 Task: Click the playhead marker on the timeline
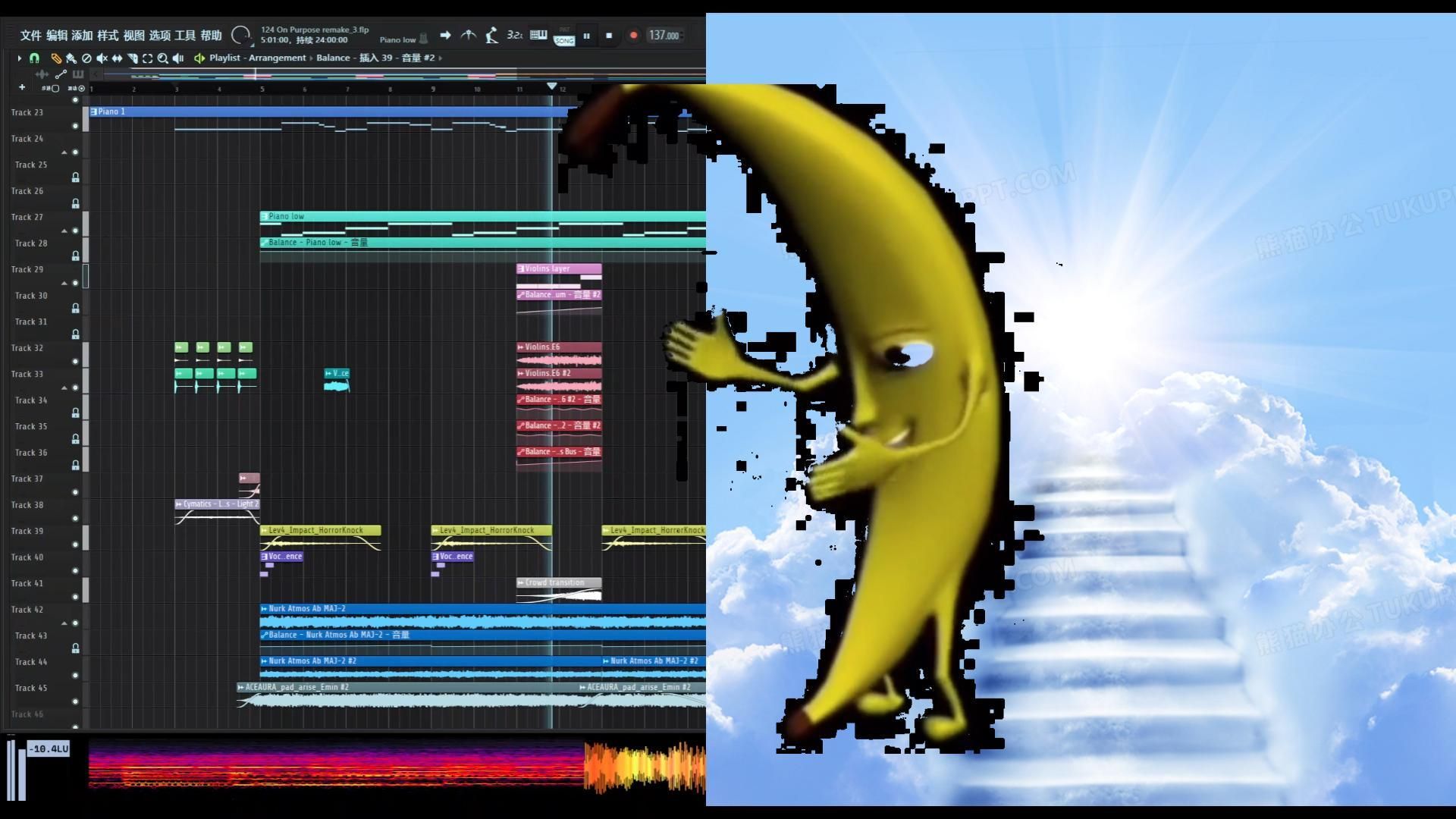click(551, 86)
